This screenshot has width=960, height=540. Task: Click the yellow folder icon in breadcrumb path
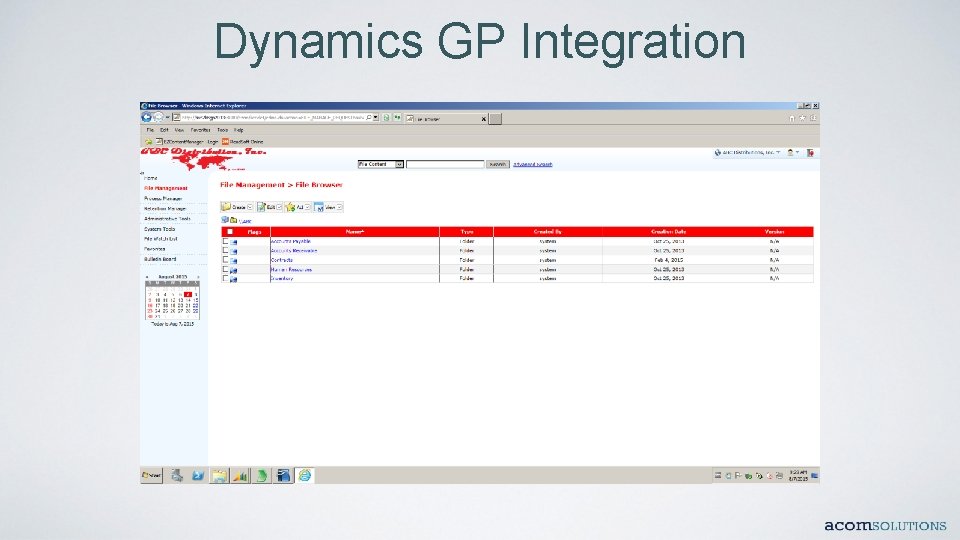point(233,220)
